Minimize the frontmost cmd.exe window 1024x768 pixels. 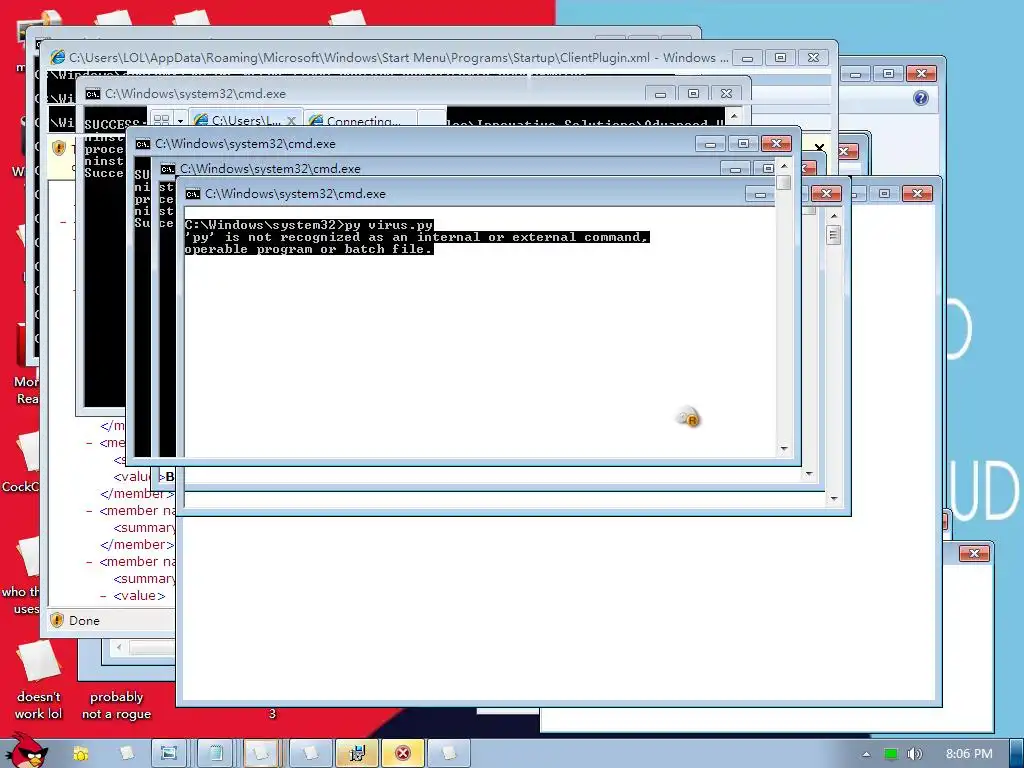click(760, 194)
